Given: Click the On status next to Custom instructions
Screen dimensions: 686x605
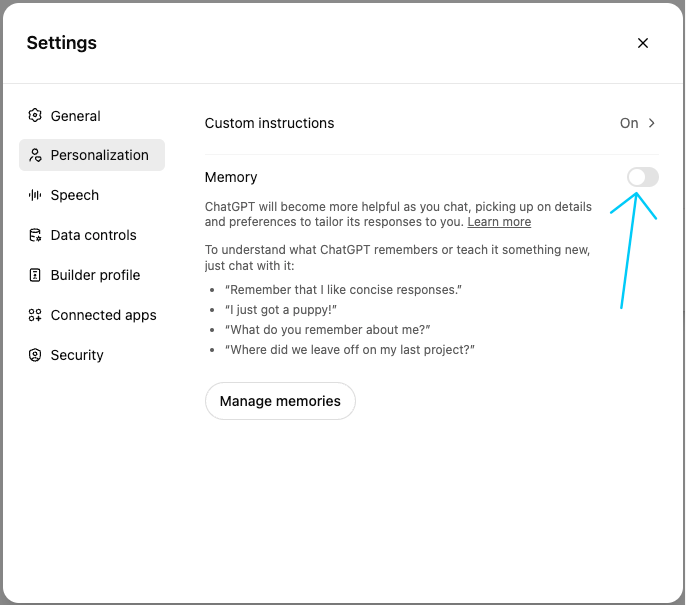Looking at the screenshot, I should [629, 123].
